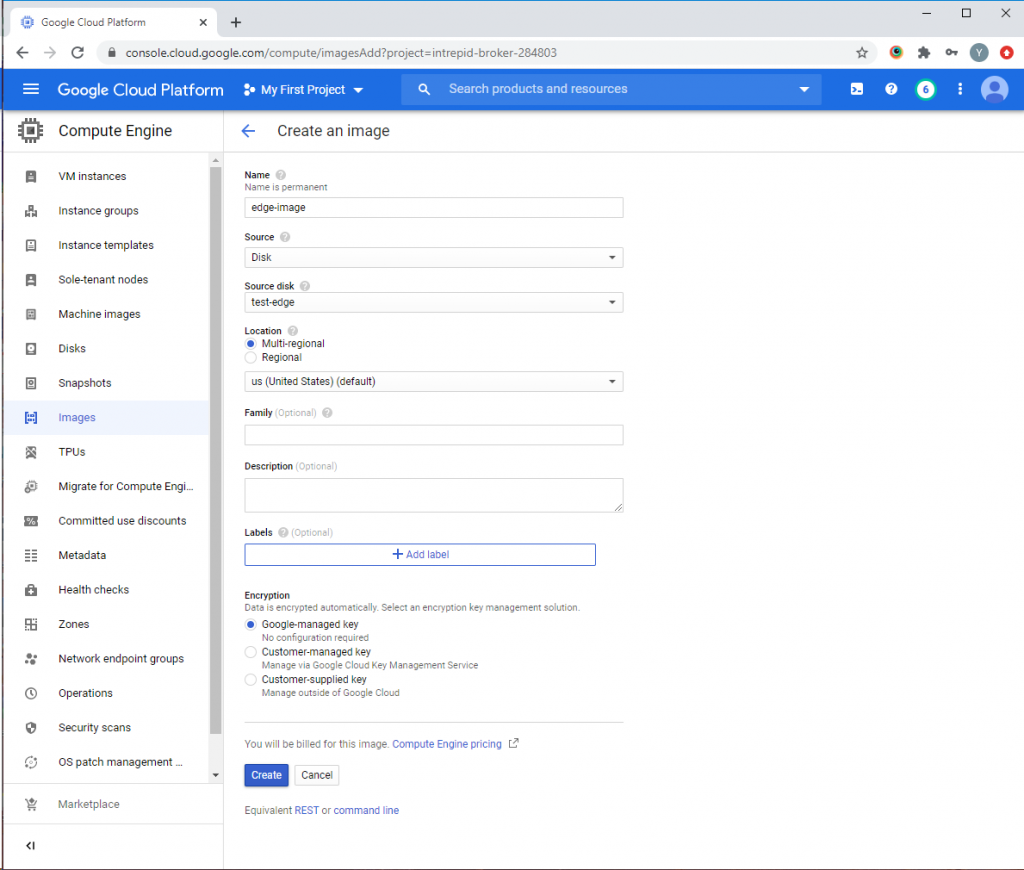Open the user account avatar

click(x=994, y=89)
